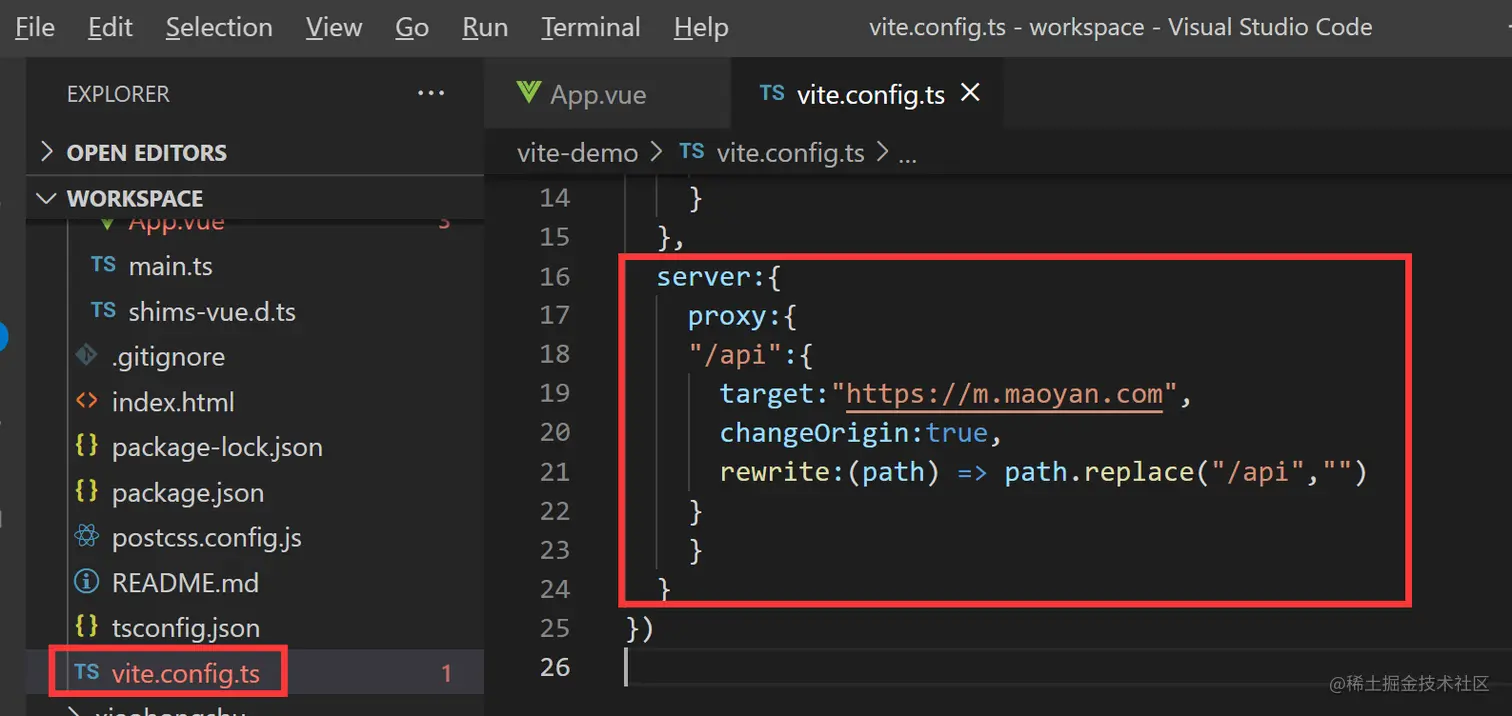Select vite.config.ts in the breadcrumb
Image resolution: width=1512 pixels, height=716 pixels.
click(x=790, y=153)
